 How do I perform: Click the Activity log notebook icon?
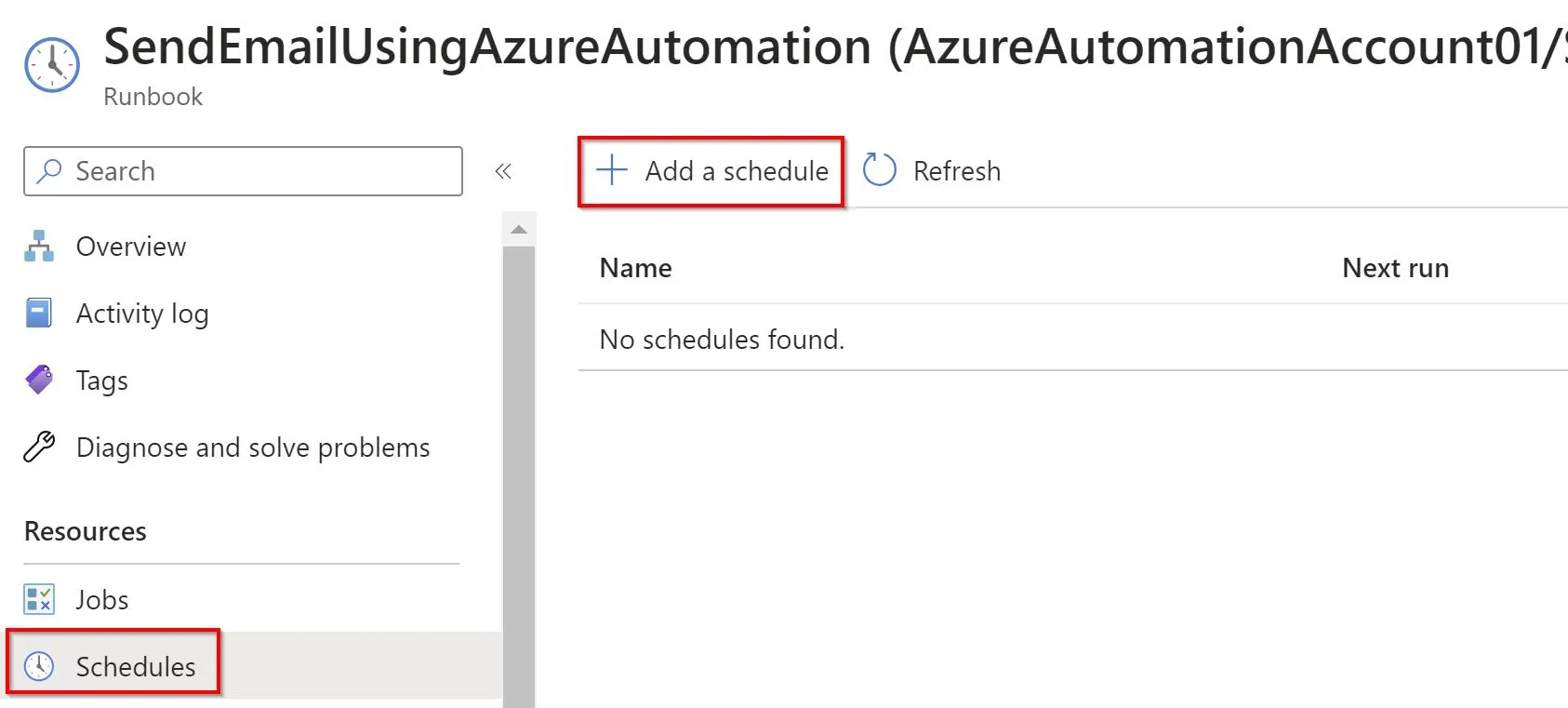click(x=39, y=313)
